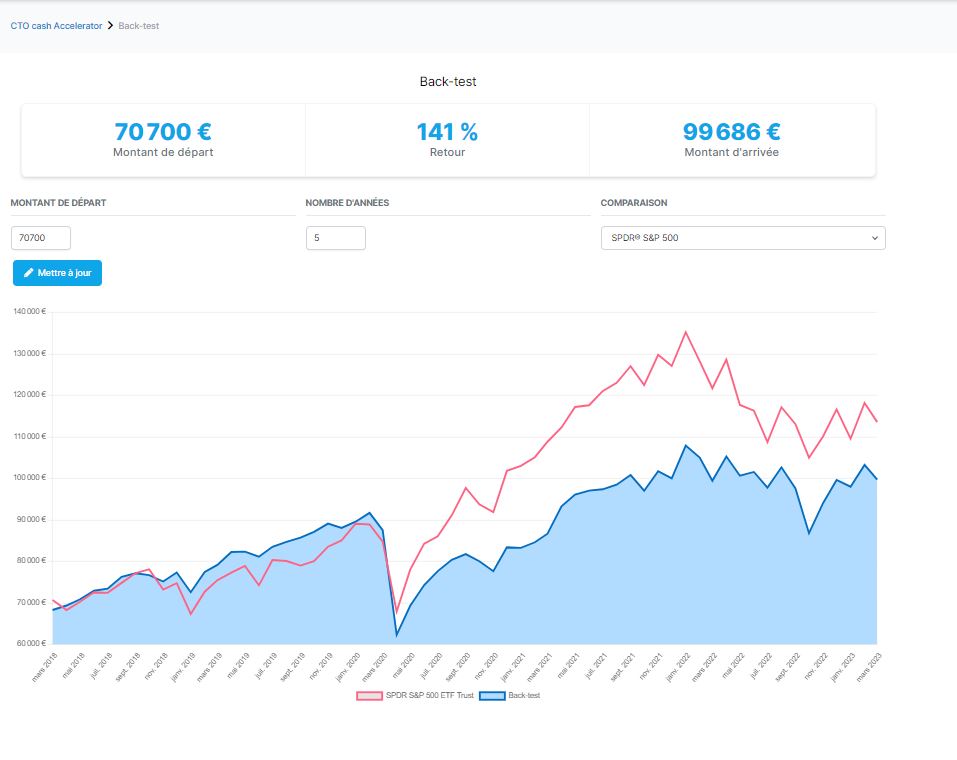Click the Montant de départ card caption

pos(163,153)
